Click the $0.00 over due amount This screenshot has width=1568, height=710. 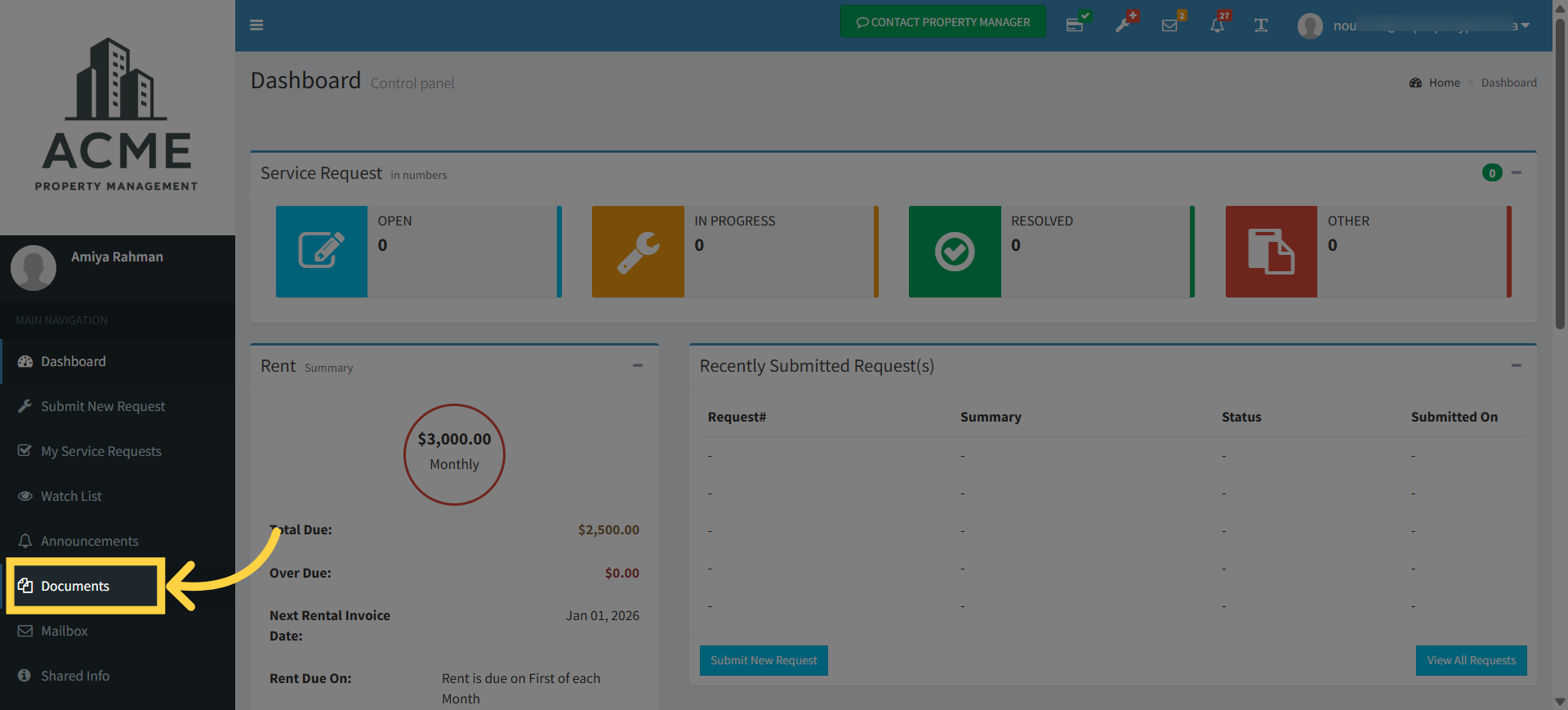pyautogui.click(x=622, y=573)
